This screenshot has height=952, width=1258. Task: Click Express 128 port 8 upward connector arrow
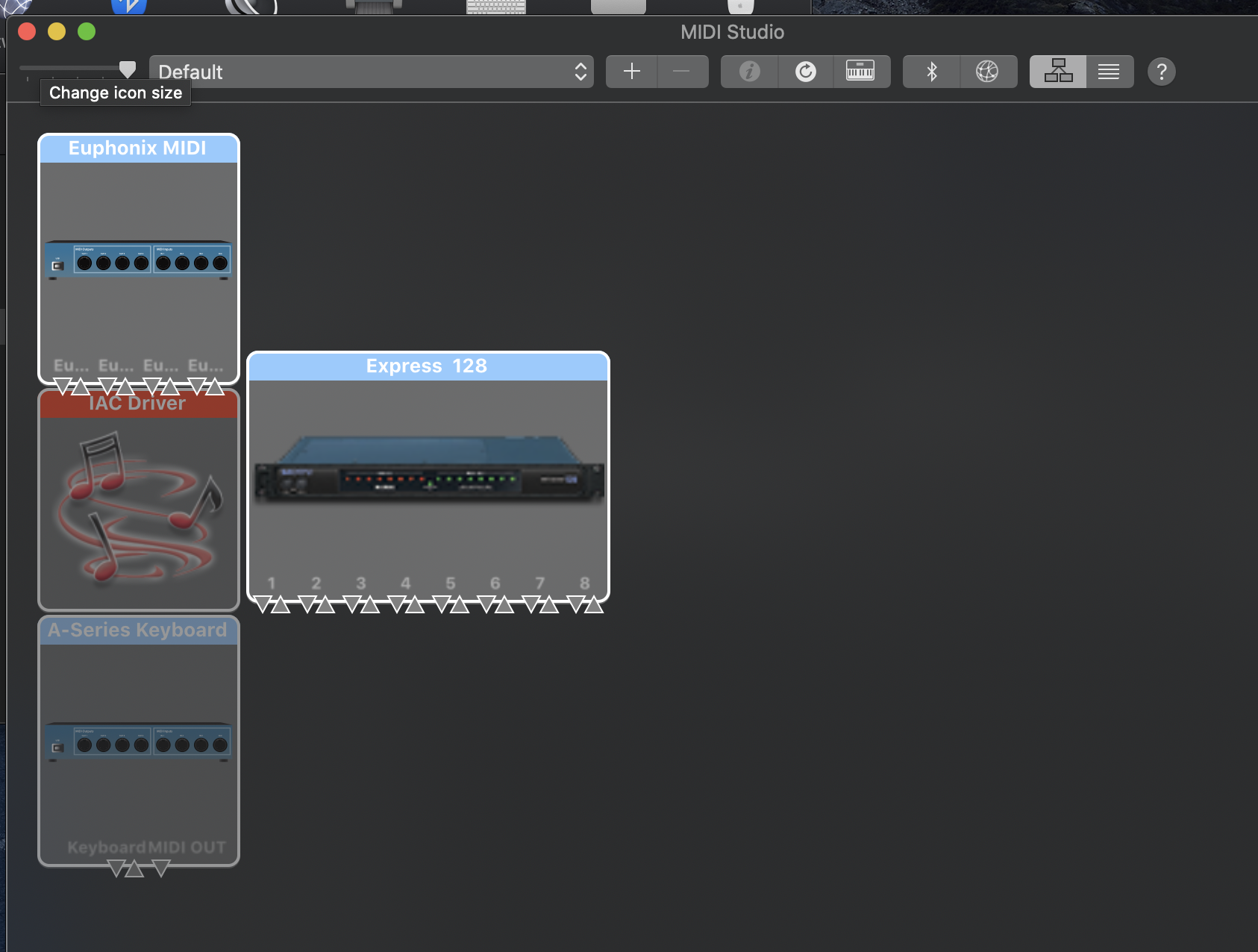tap(594, 604)
